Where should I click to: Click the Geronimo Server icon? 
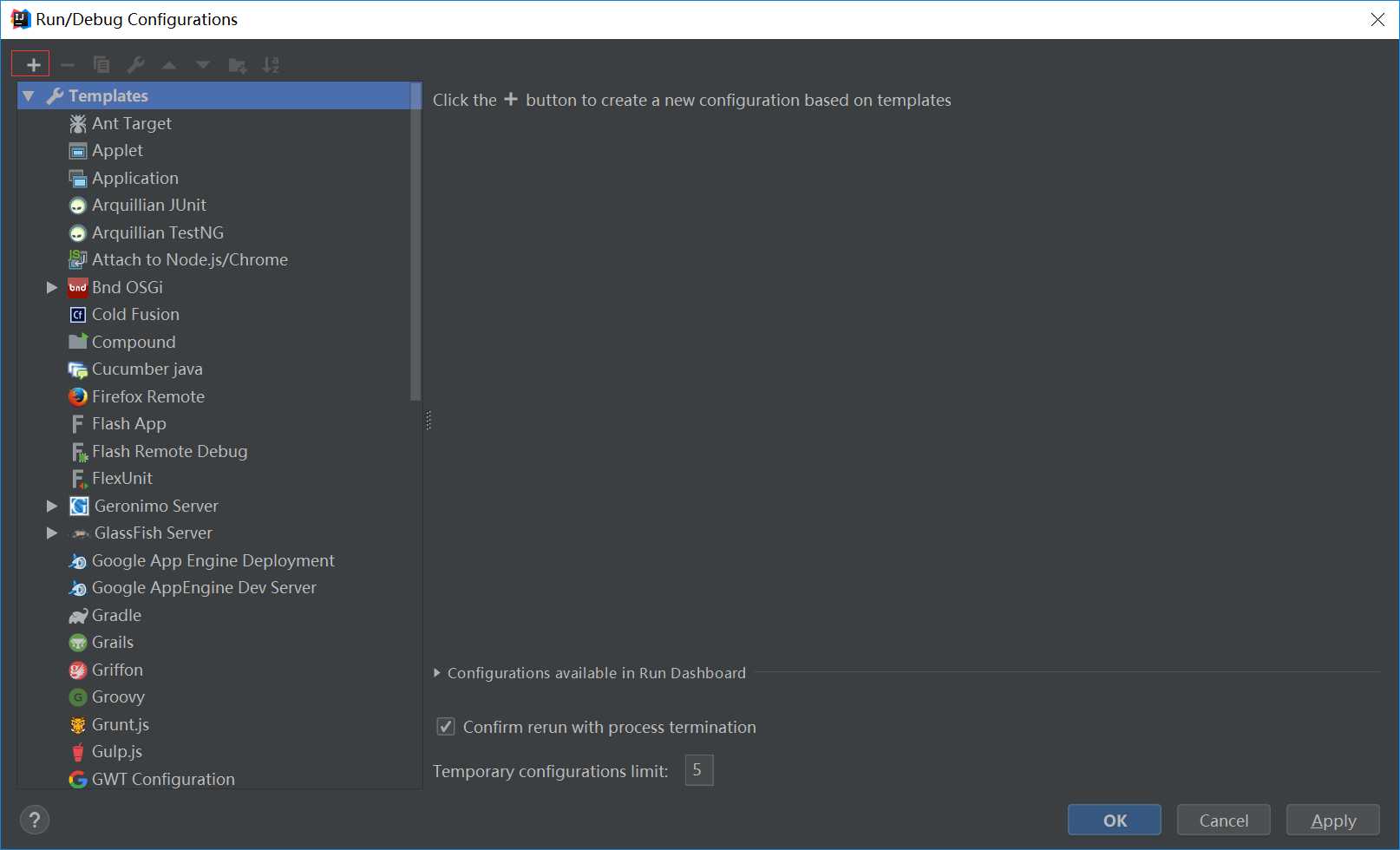tap(80, 507)
